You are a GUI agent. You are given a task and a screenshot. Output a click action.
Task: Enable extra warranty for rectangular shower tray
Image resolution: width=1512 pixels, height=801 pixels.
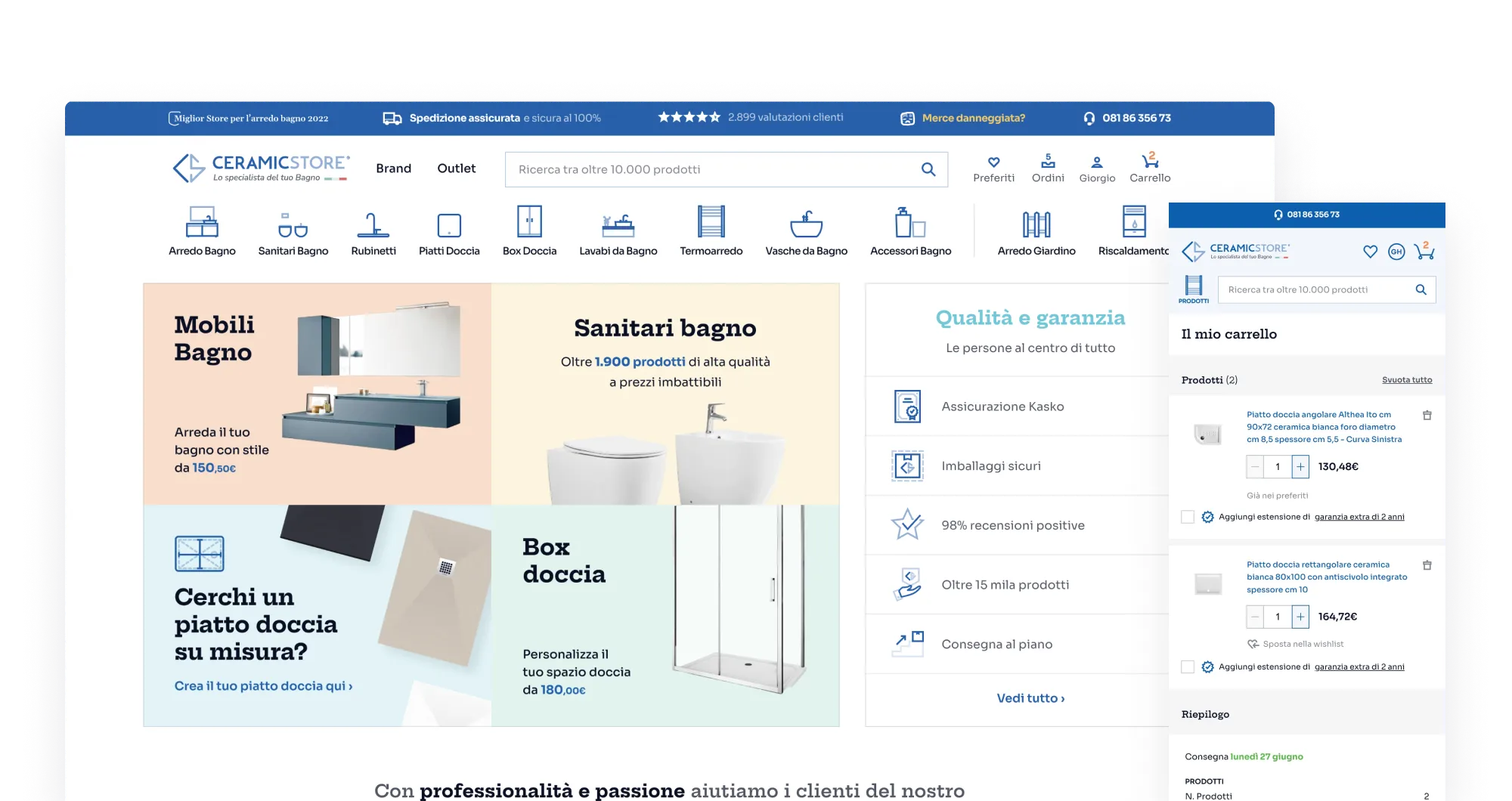pyautogui.click(x=1188, y=666)
